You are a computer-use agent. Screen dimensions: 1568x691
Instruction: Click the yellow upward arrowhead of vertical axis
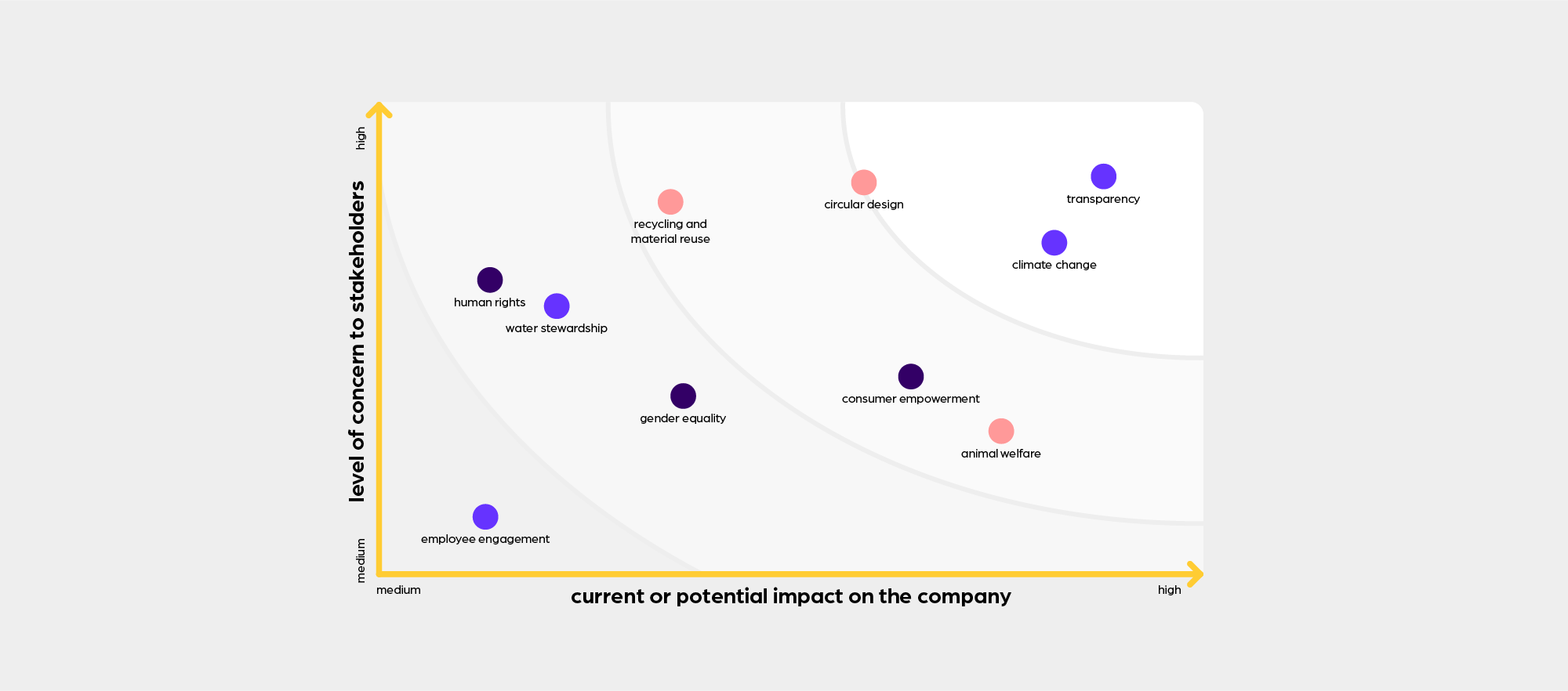click(379, 109)
